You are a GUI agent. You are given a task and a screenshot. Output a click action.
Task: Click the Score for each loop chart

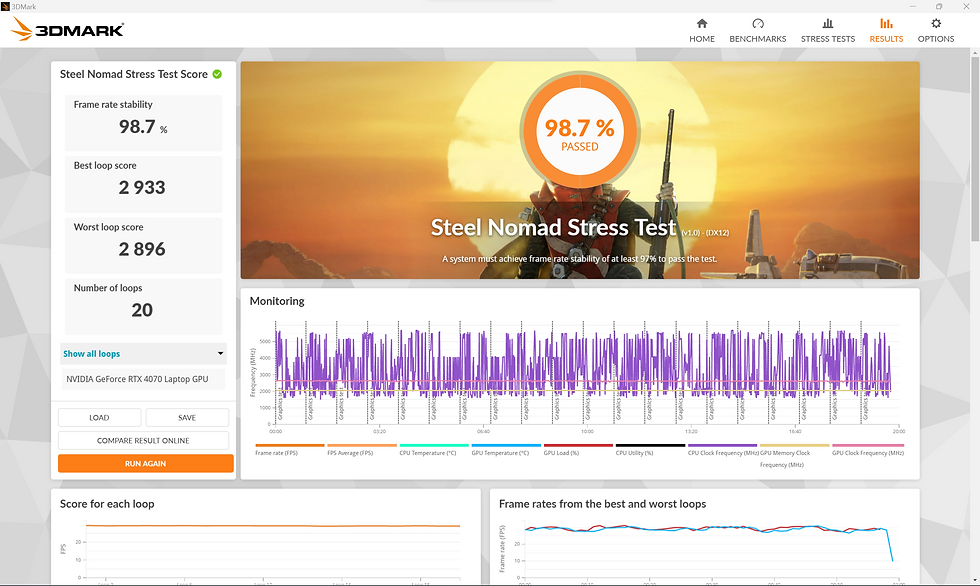coord(273,548)
